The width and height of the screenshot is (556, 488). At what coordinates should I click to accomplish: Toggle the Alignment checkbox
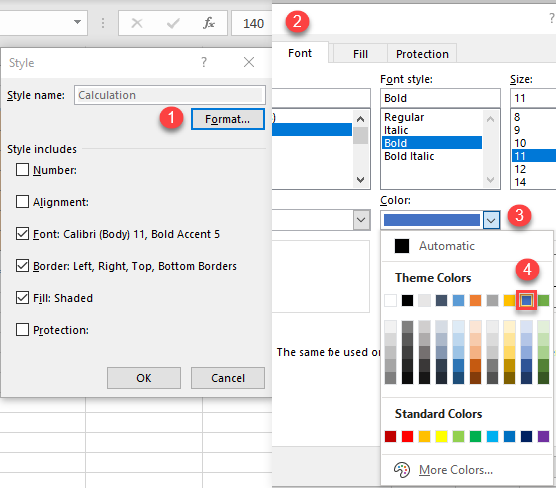22,201
